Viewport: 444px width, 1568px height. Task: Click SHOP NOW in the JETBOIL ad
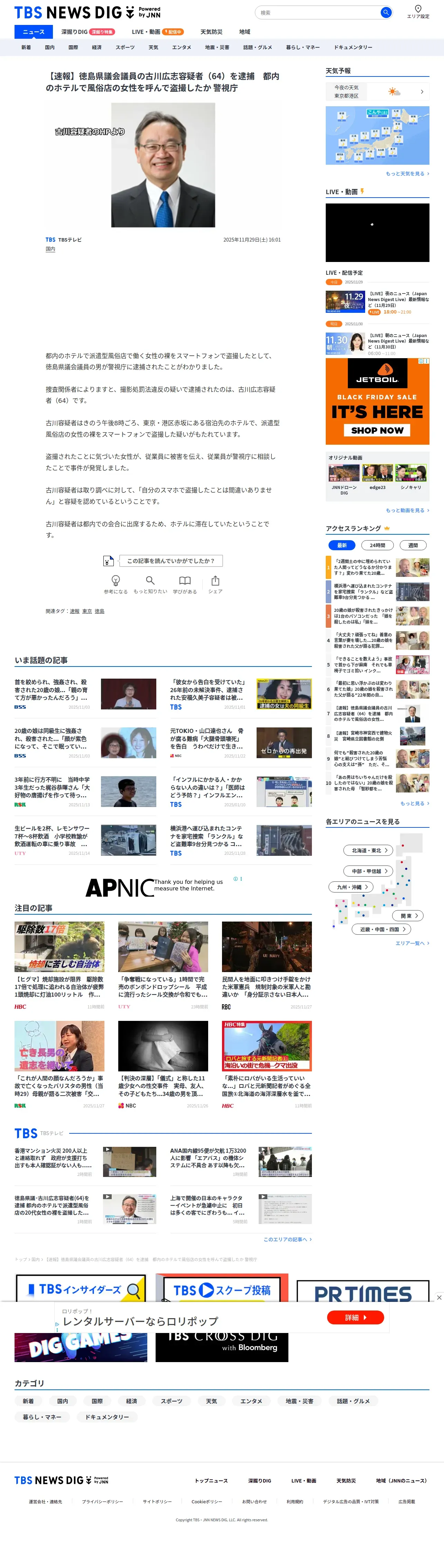point(377,430)
